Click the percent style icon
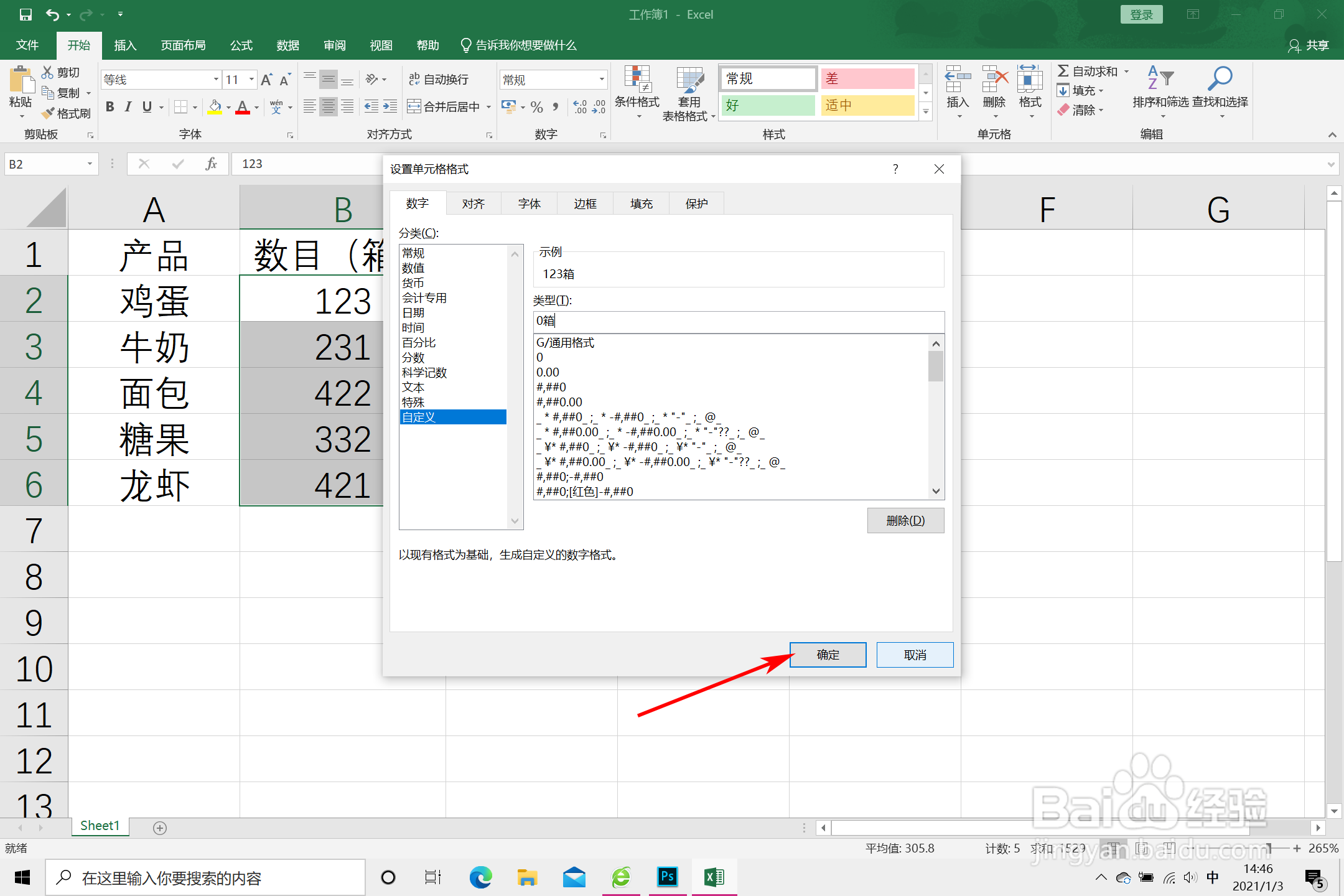The image size is (1344, 896). point(537,107)
